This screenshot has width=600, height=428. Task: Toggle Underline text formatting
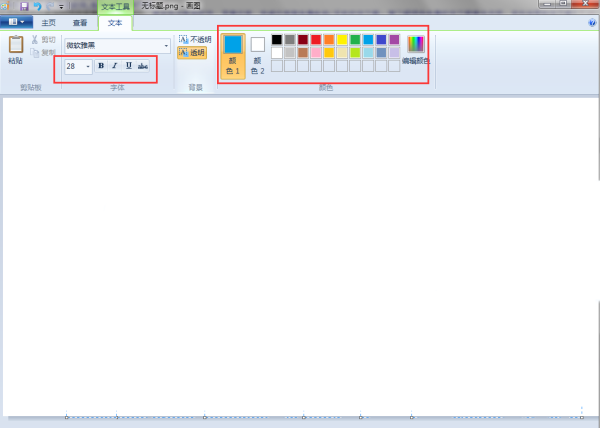[129, 66]
